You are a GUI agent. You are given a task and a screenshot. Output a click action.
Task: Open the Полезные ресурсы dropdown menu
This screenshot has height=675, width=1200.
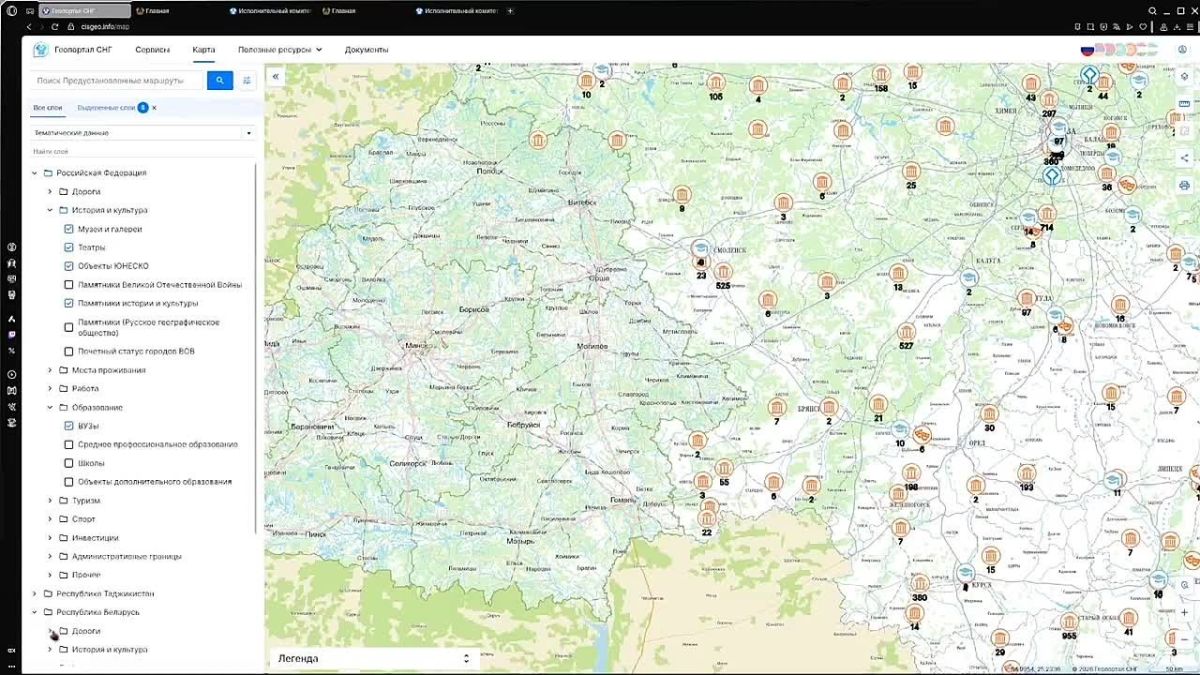tap(280, 49)
